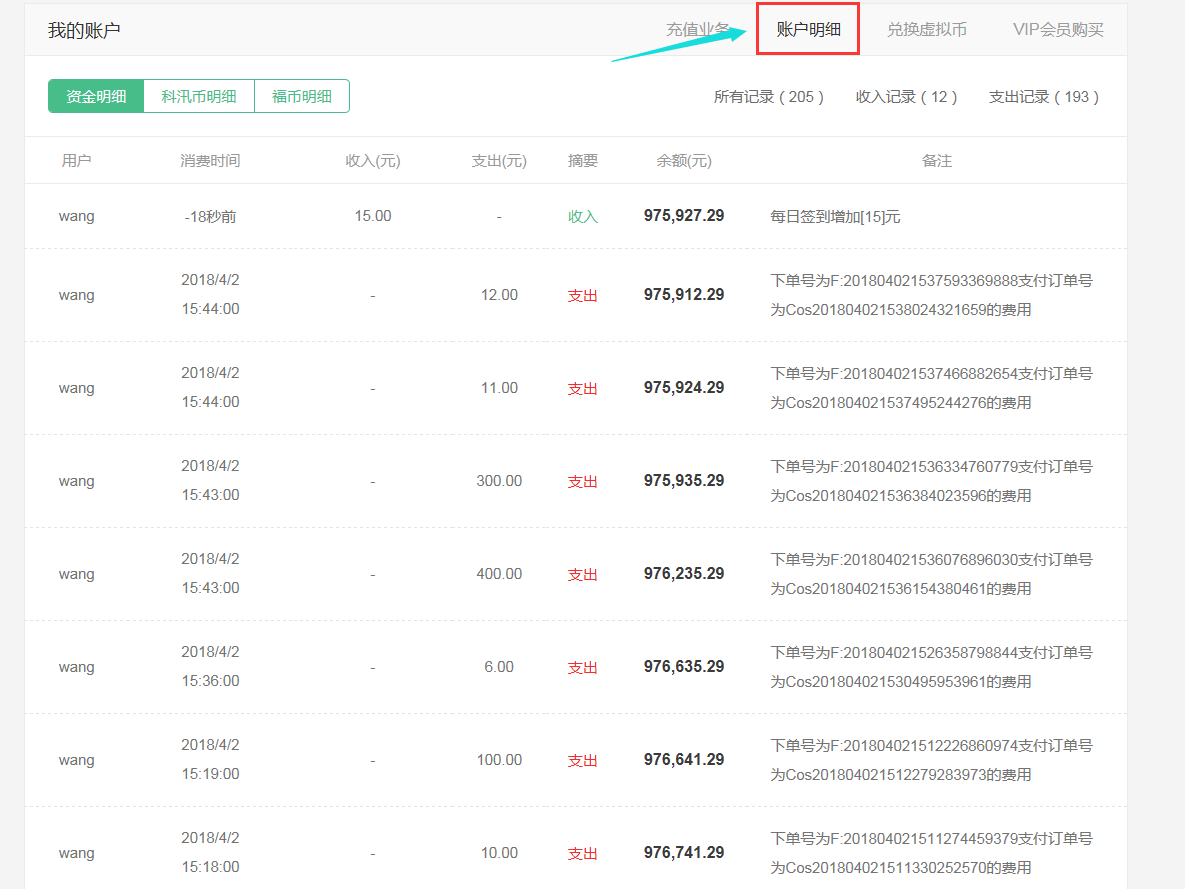Select the 资金明细 segment button
The image size is (1185, 889).
coord(96,96)
